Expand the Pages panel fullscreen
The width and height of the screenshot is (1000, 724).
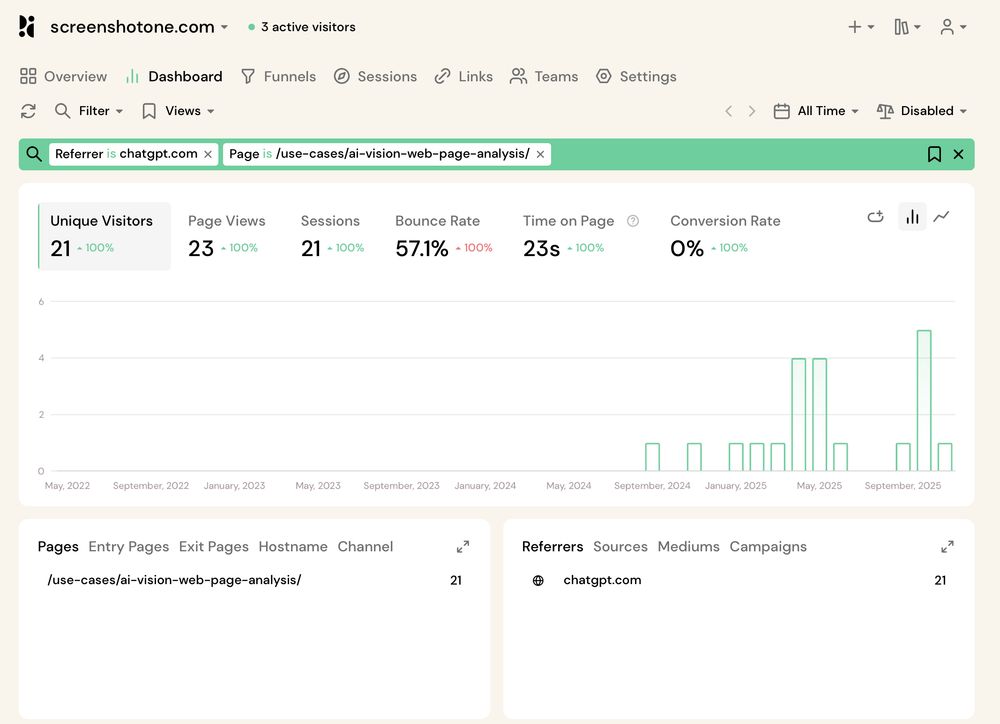[x=463, y=547]
